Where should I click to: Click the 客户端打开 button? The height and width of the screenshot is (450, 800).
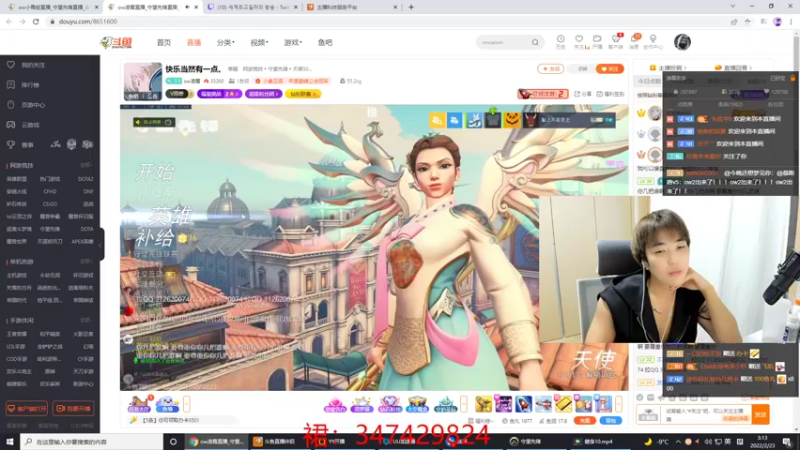(x=27, y=409)
